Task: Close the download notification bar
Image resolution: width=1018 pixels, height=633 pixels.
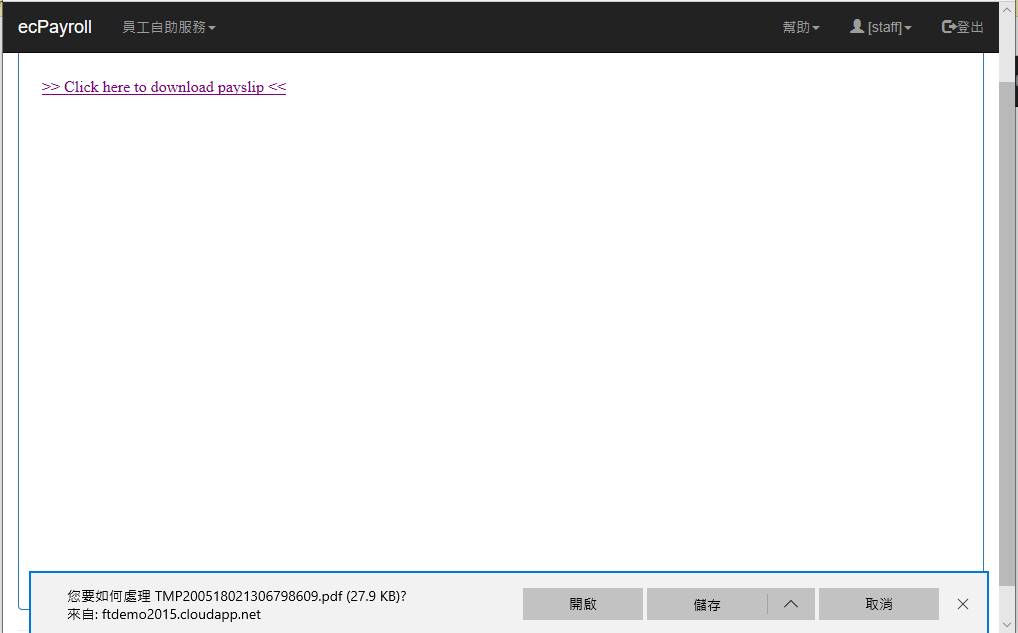Action: click(x=963, y=604)
